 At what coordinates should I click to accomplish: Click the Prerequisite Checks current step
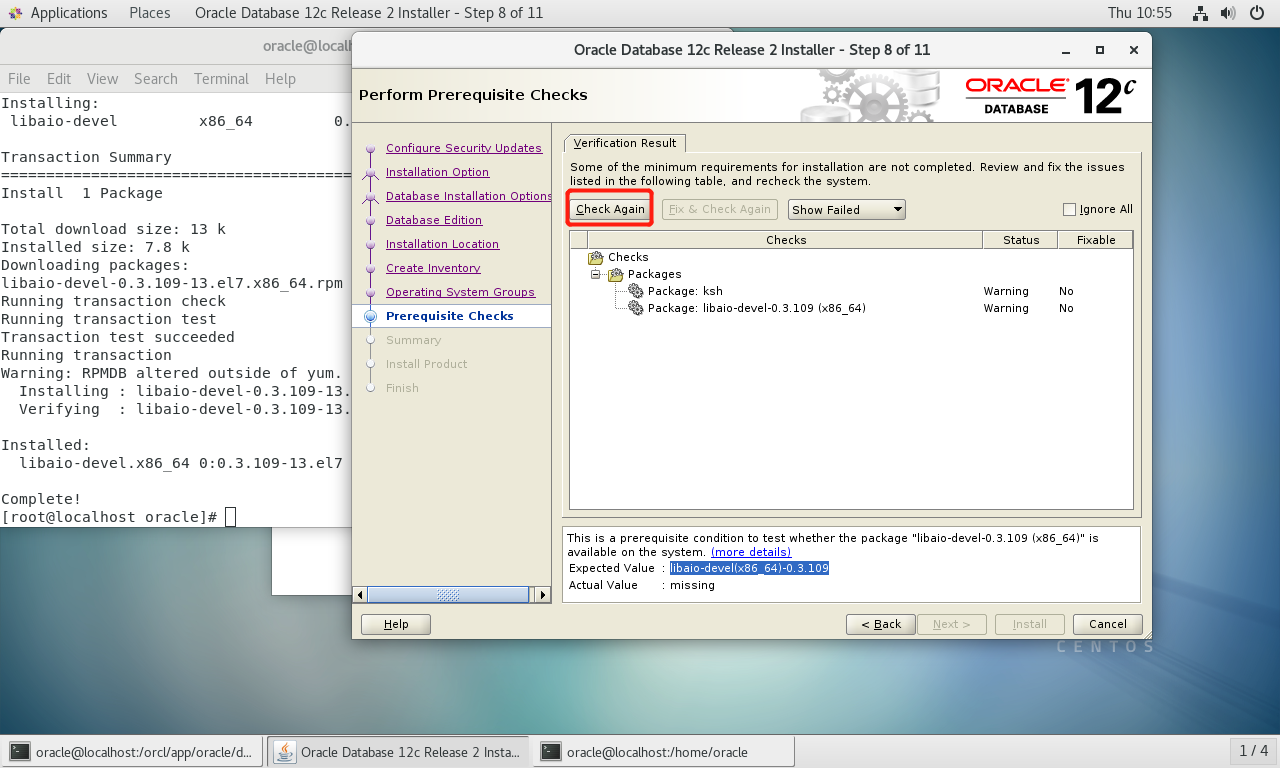tap(449, 316)
